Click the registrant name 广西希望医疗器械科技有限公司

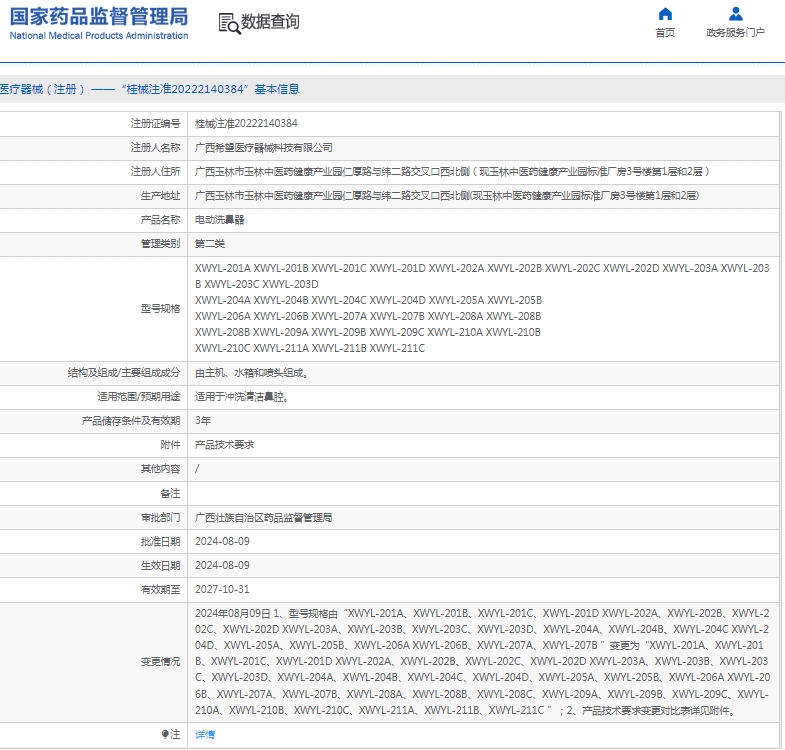263,148
